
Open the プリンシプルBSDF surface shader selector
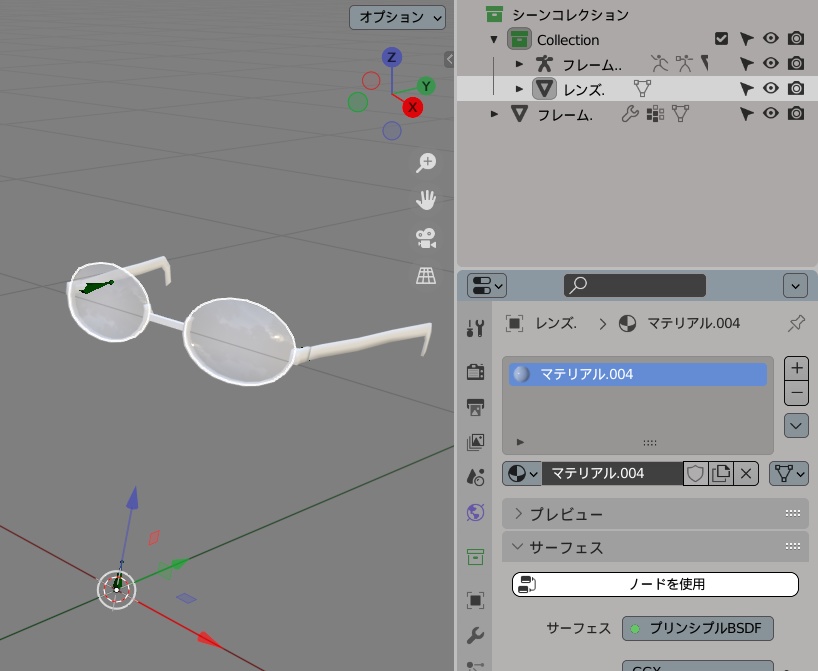699,628
